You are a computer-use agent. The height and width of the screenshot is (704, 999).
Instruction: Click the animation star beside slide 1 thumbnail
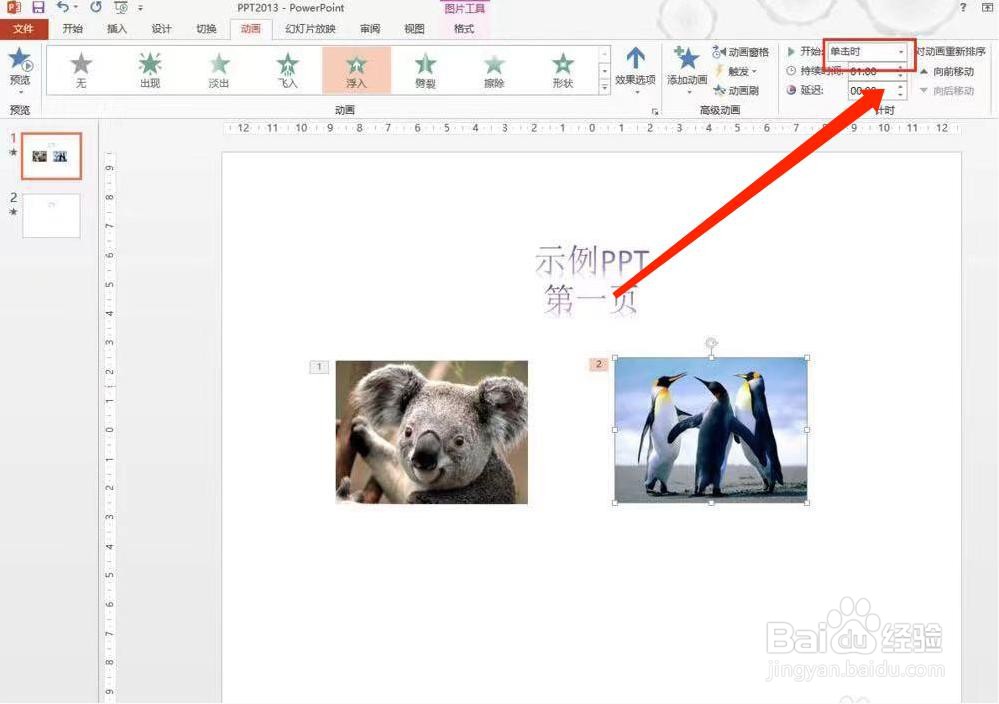pos(13,152)
